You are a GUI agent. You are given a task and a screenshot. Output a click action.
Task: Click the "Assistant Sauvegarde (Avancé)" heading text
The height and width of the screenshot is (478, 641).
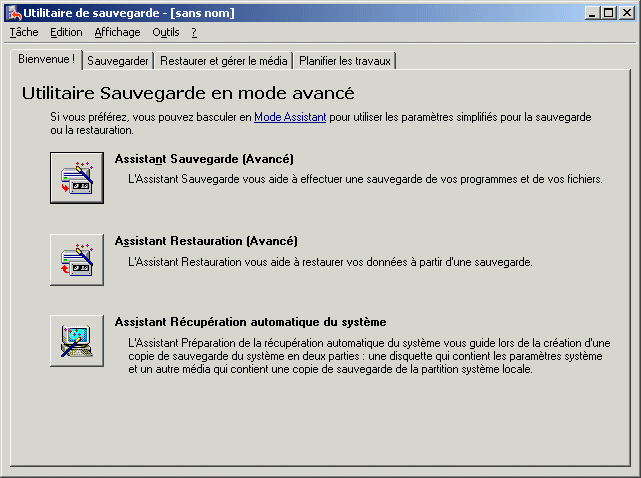[x=204, y=158]
